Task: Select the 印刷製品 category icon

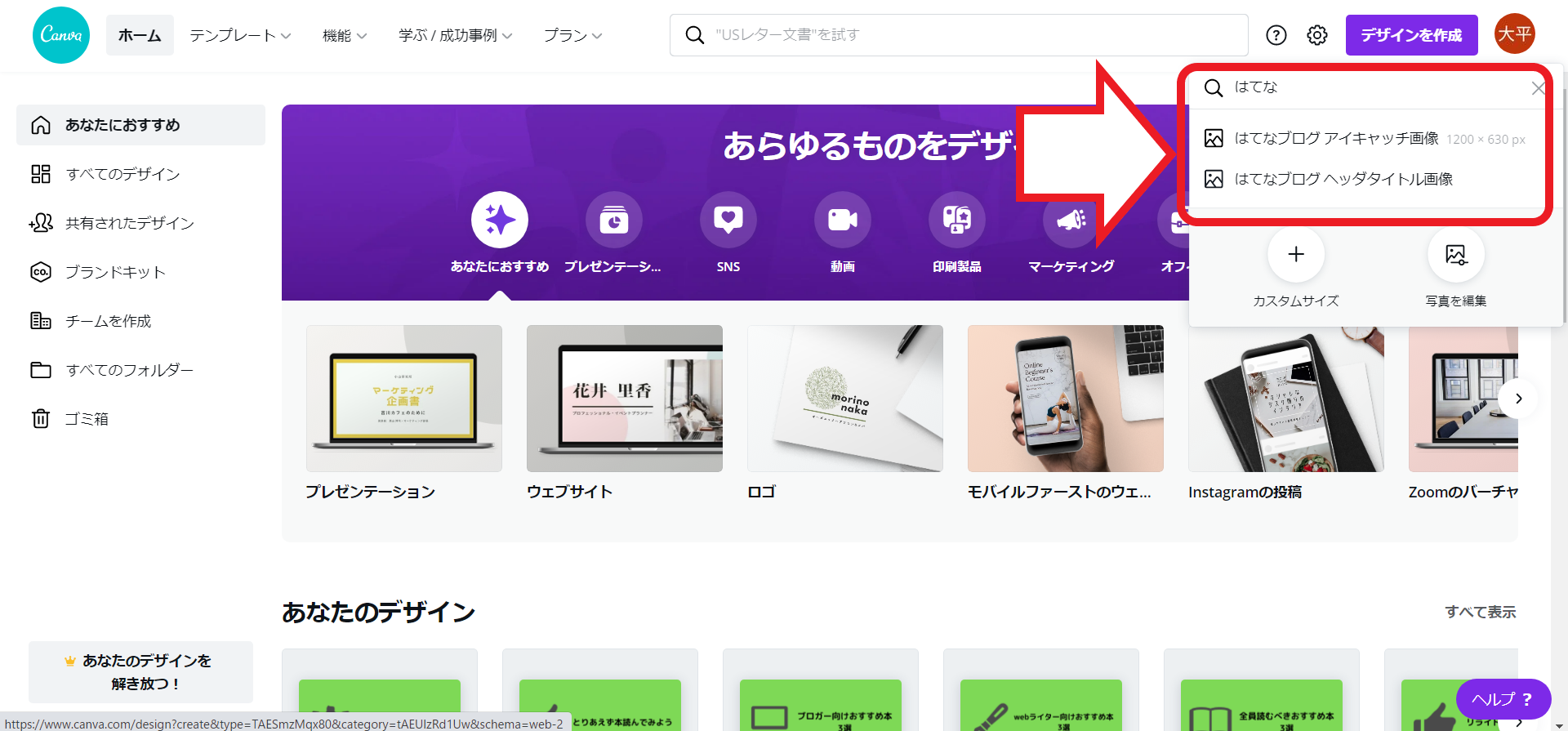Action: (x=957, y=220)
